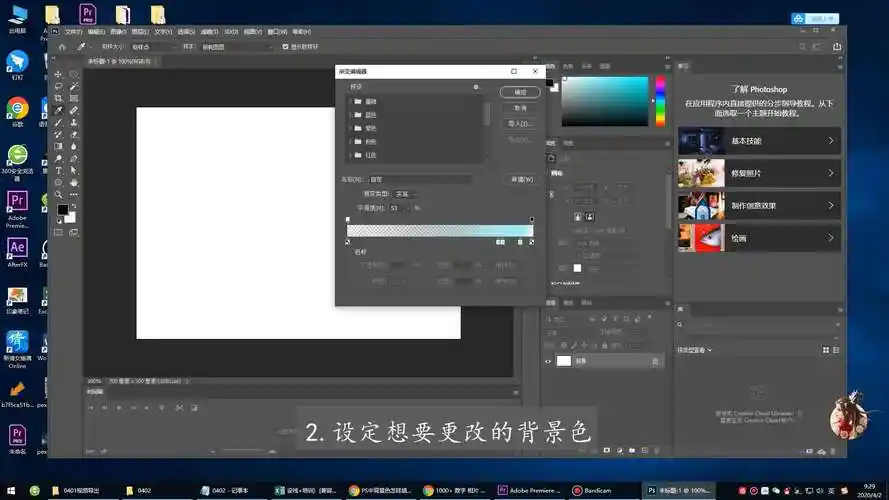
Task: Click the 确定 button in gradient editor
Action: tap(520, 92)
